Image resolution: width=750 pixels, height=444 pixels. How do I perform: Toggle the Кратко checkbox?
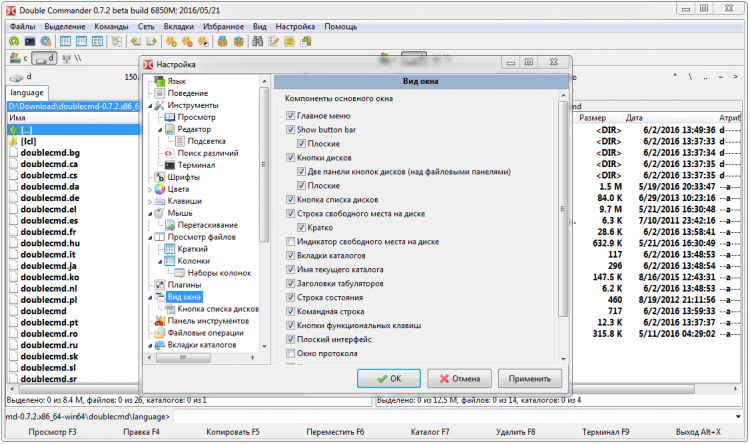coord(301,228)
